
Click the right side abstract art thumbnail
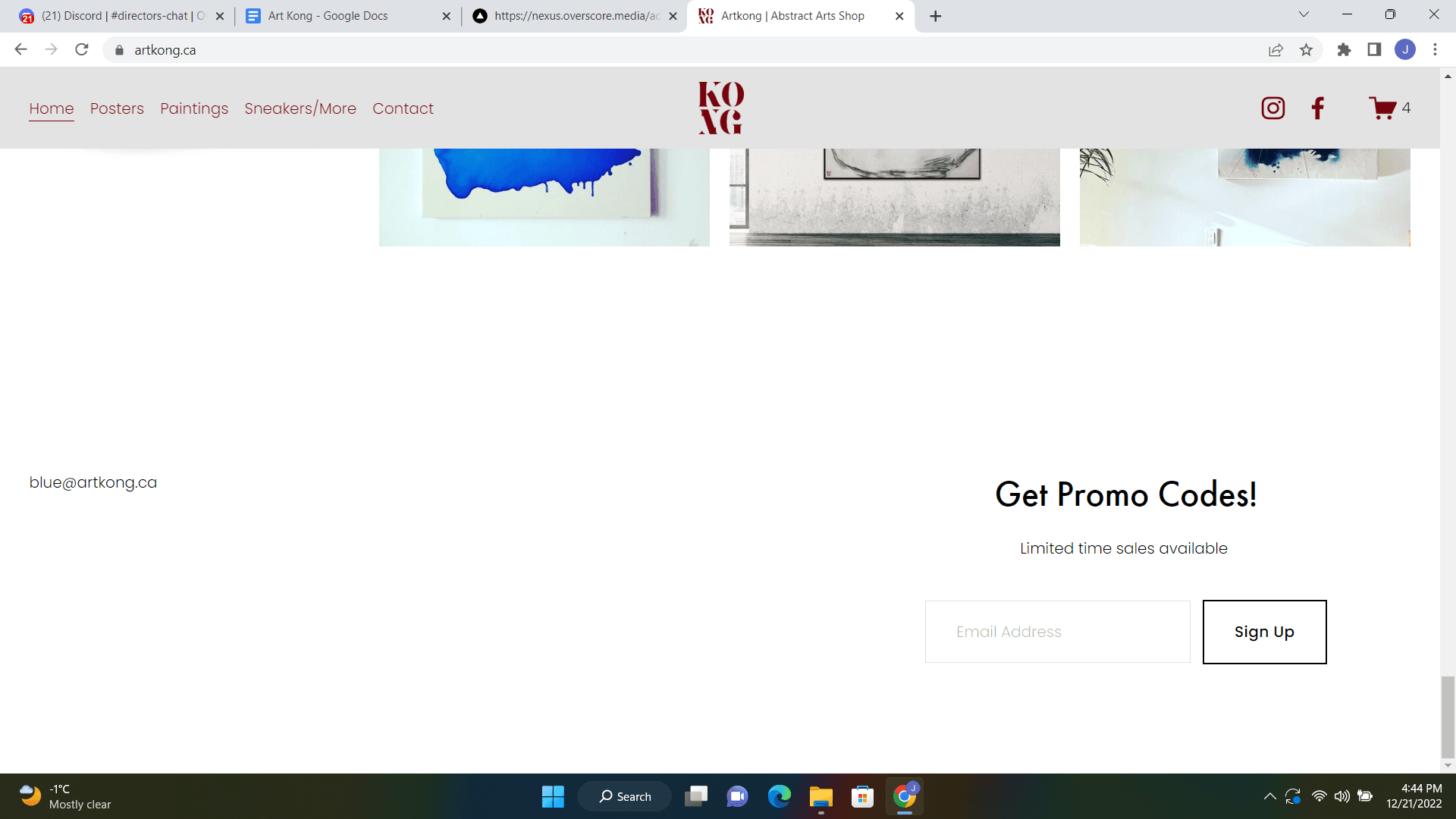pos(1245,197)
